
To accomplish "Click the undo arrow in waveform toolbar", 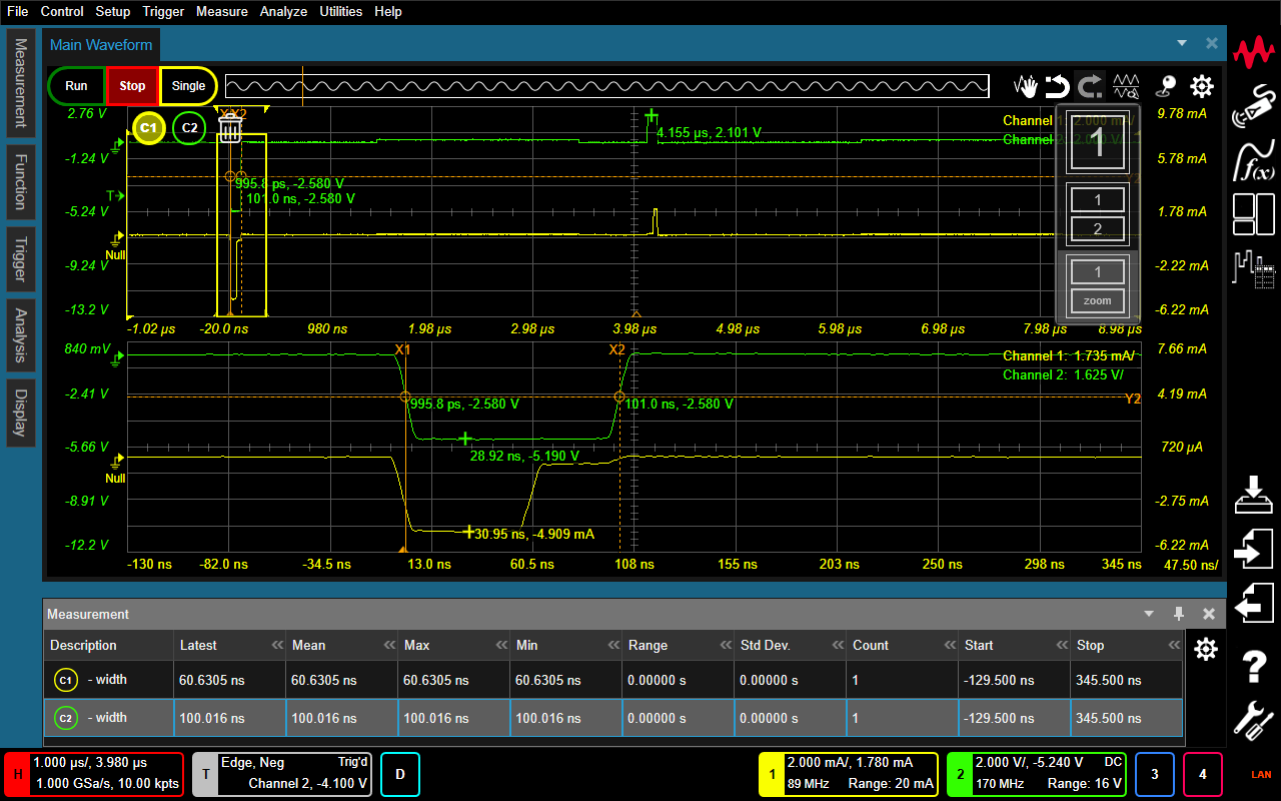I will (1057, 86).
